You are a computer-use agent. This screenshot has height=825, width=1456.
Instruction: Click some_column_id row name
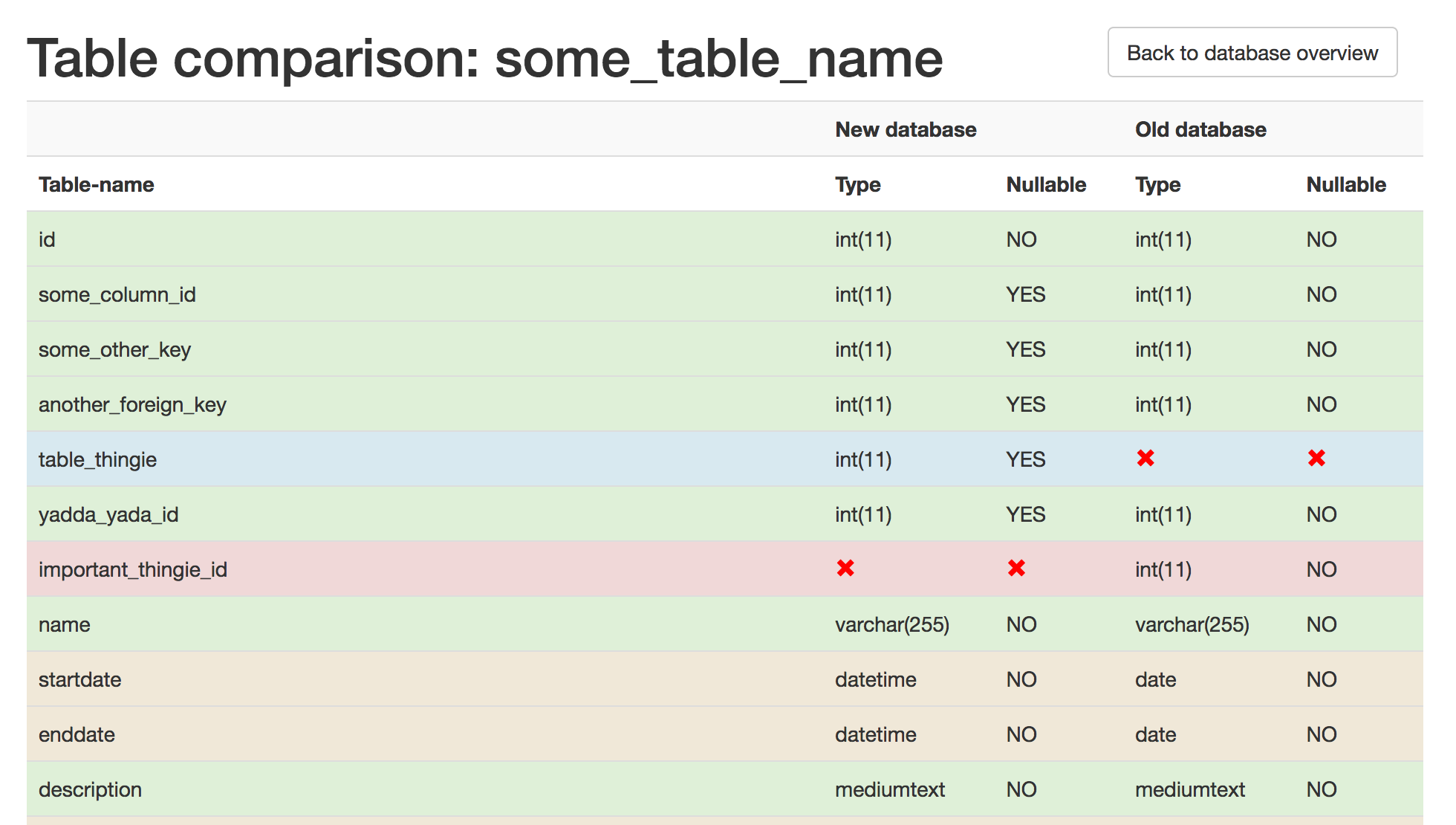(117, 294)
